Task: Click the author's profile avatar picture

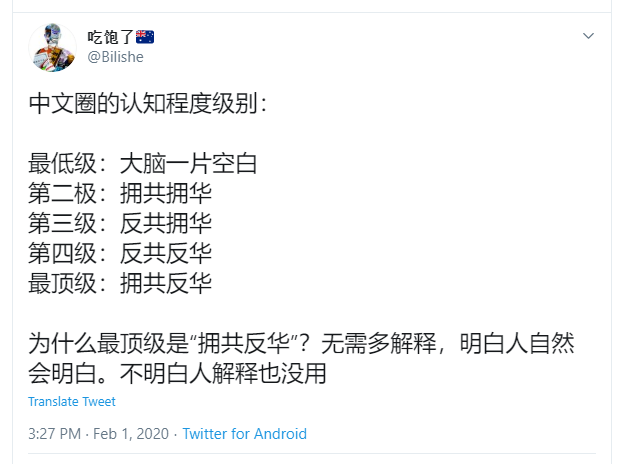Action: point(52,48)
